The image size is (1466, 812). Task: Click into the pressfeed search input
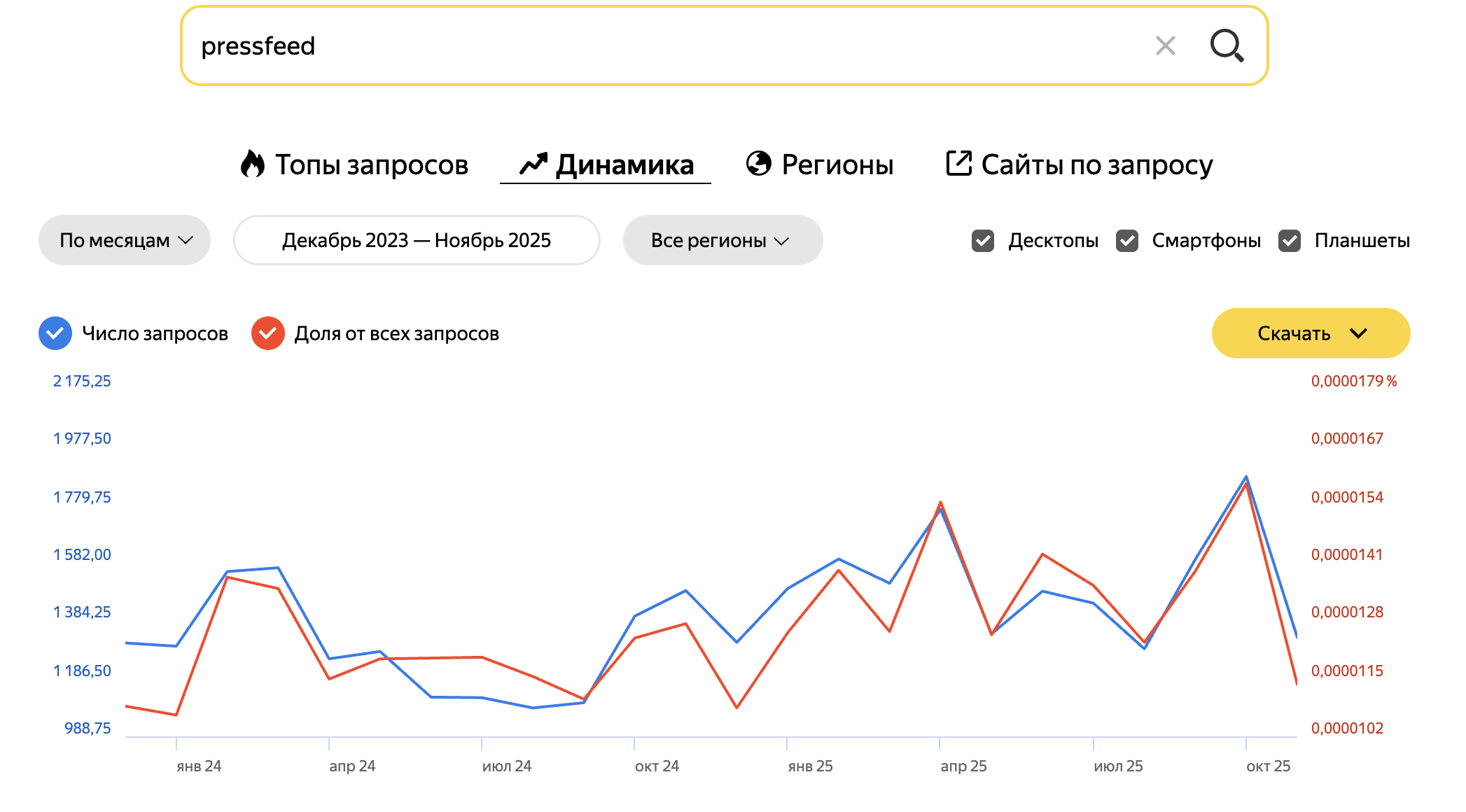[x=630, y=46]
